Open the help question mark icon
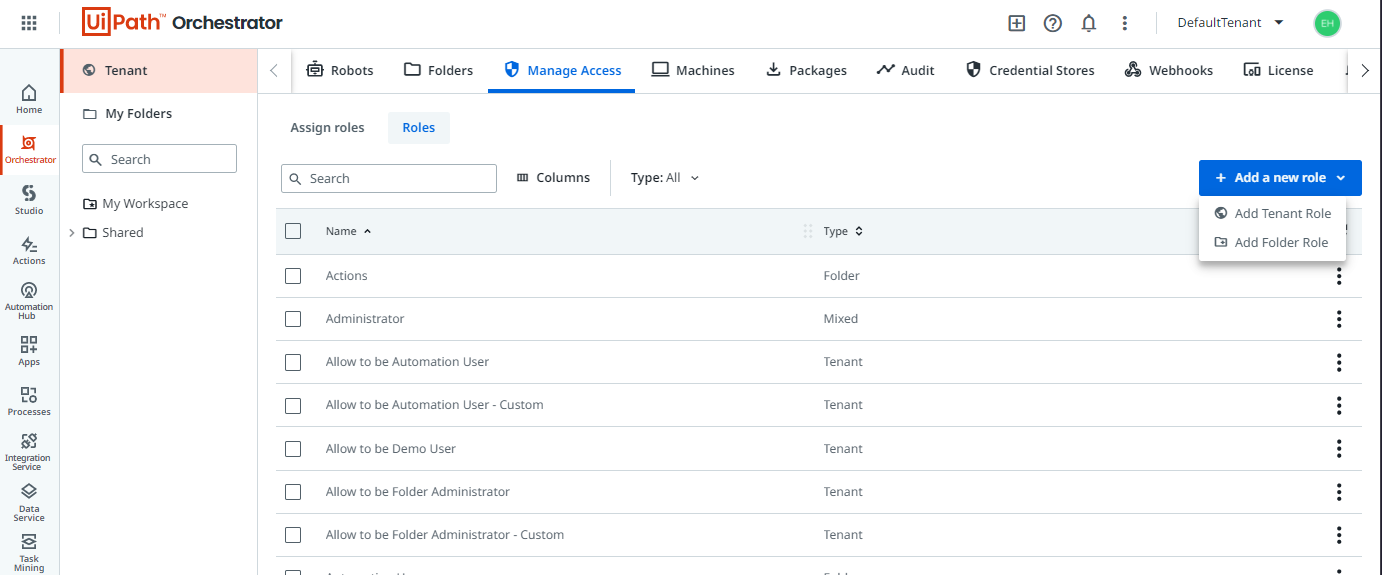 pos(1053,23)
